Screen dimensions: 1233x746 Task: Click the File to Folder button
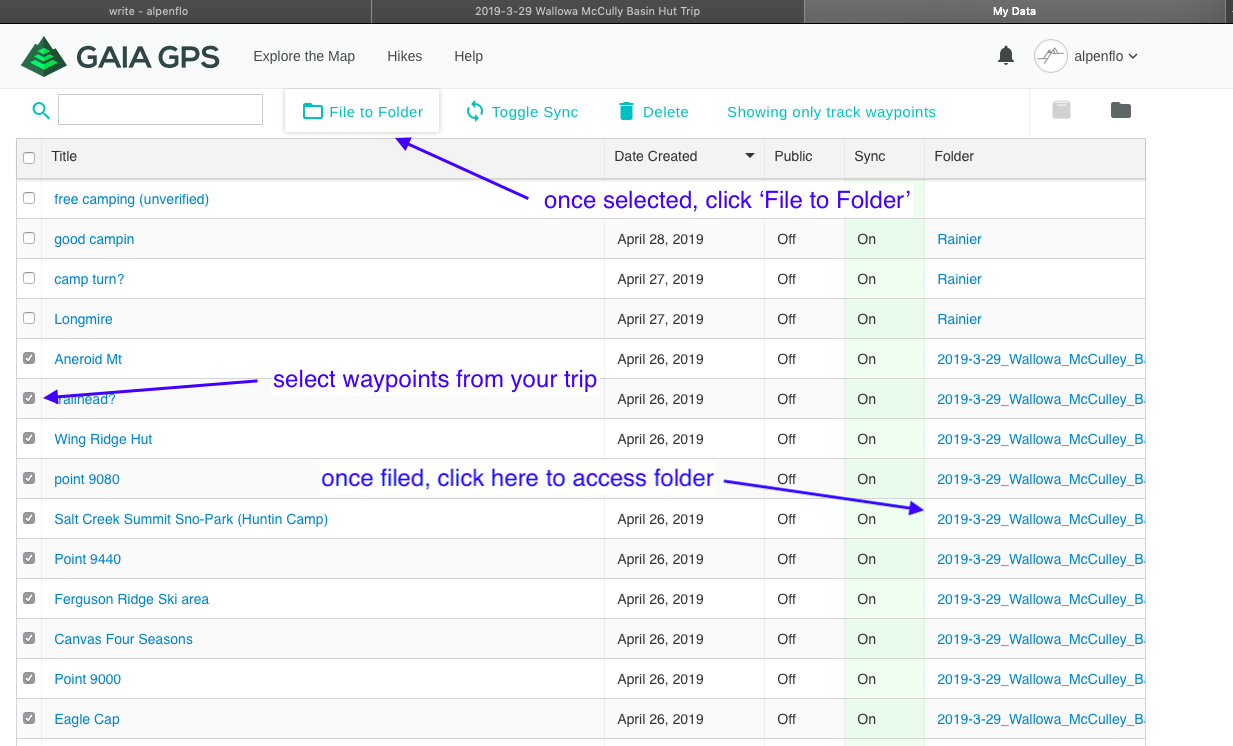(362, 111)
